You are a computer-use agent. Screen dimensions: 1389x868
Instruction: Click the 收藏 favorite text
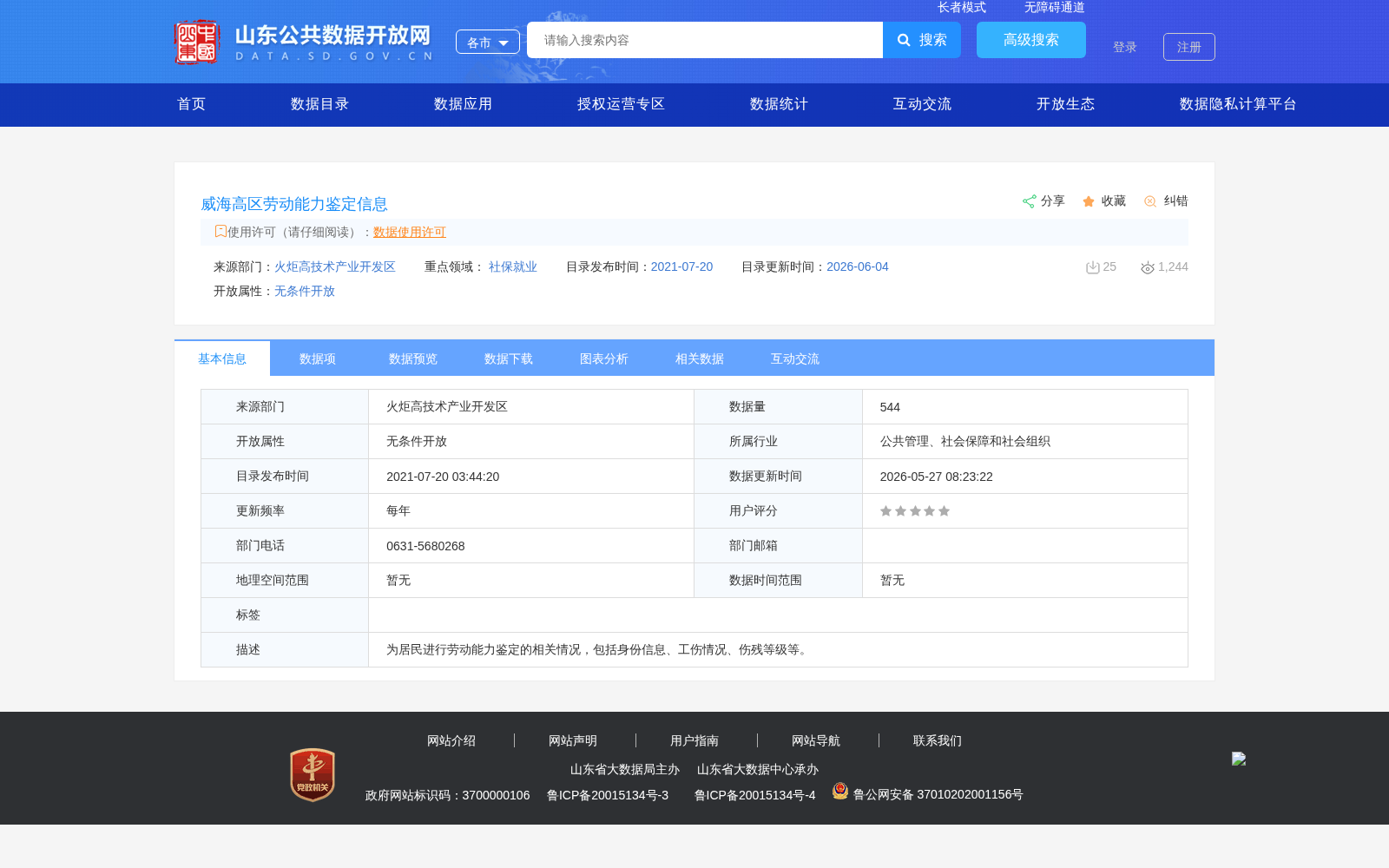(x=1114, y=201)
